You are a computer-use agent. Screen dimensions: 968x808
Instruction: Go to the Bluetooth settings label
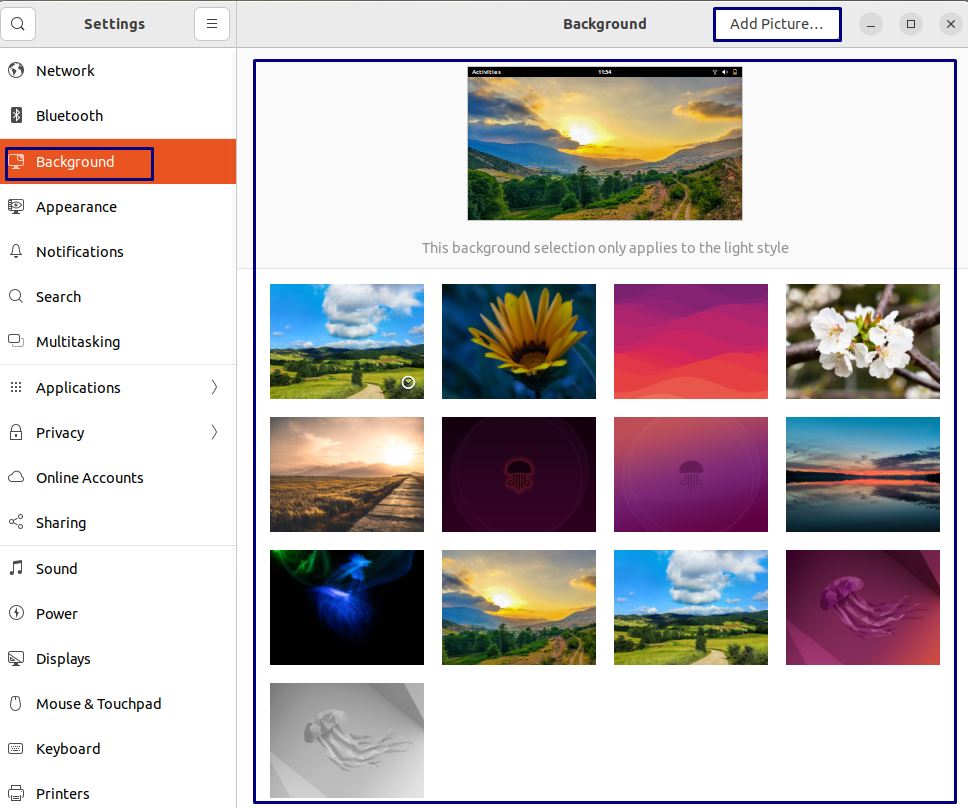tap(69, 116)
